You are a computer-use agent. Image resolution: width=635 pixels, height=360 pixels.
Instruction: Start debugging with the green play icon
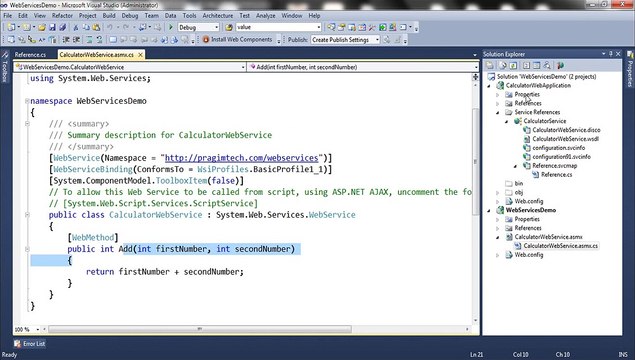pos(170,27)
